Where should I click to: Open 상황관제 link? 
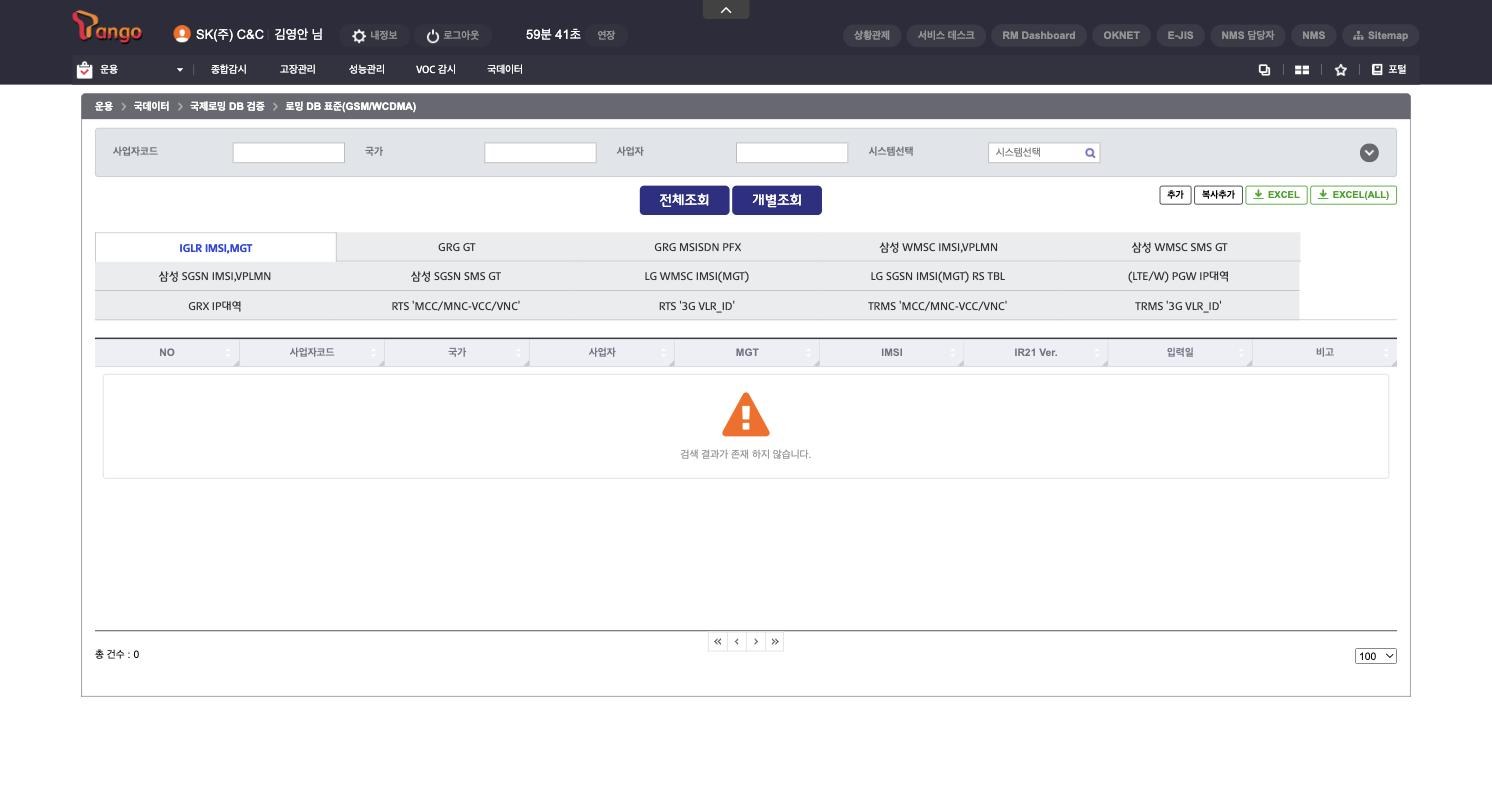point(872,35)
